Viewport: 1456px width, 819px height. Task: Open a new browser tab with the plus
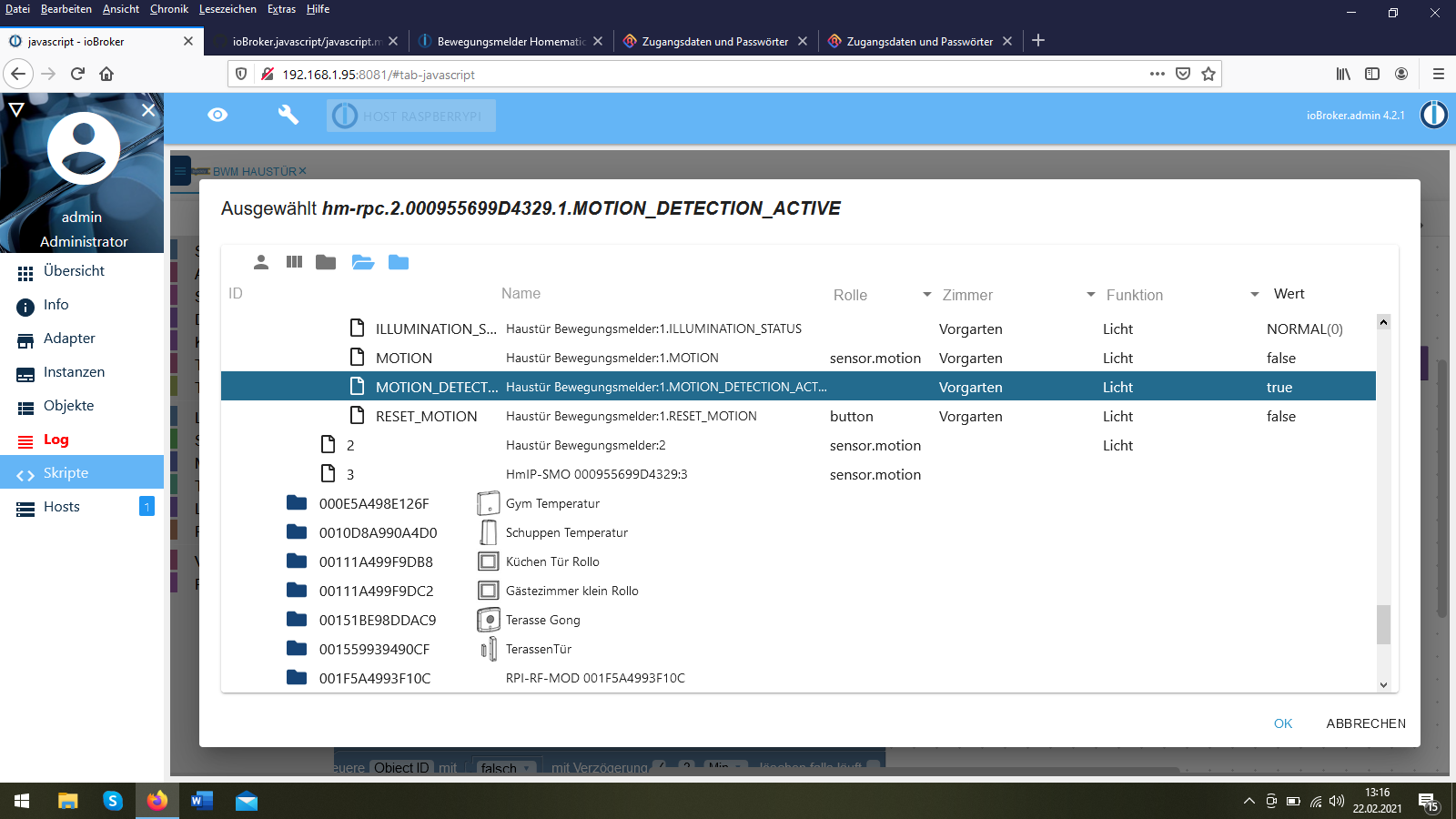point(1038,40)
